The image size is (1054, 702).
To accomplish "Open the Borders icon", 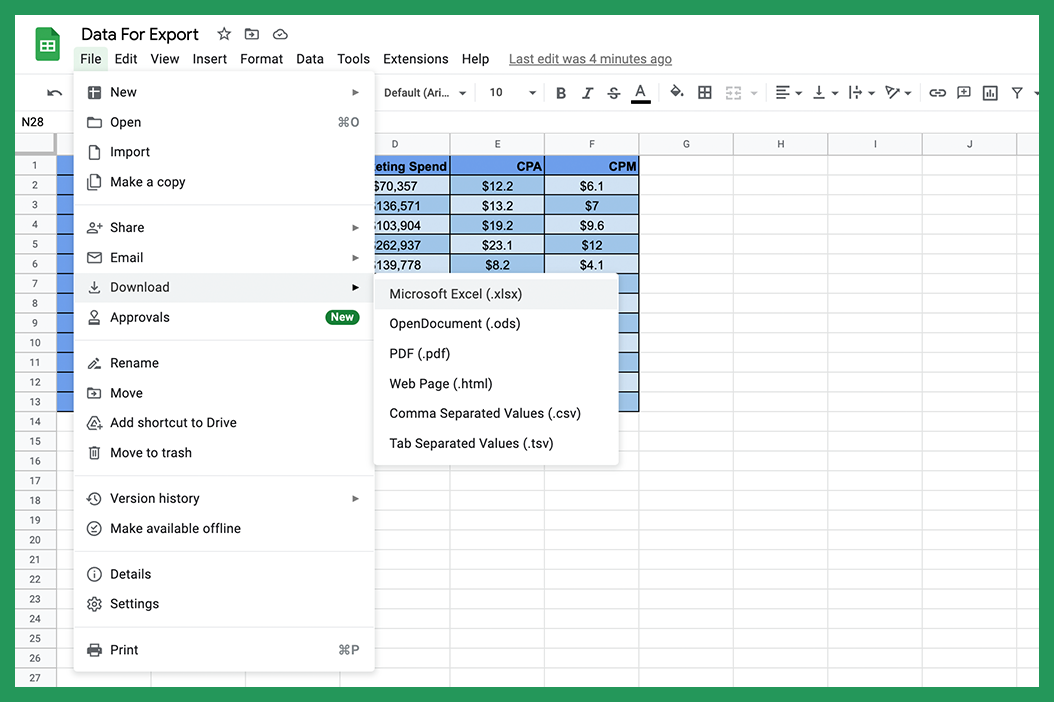I will point(705,92).
